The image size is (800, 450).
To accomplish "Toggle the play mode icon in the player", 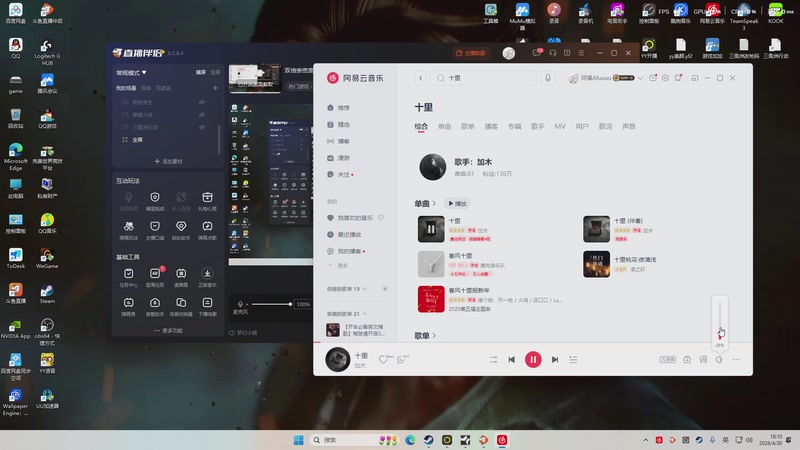I will click(493, 360).
